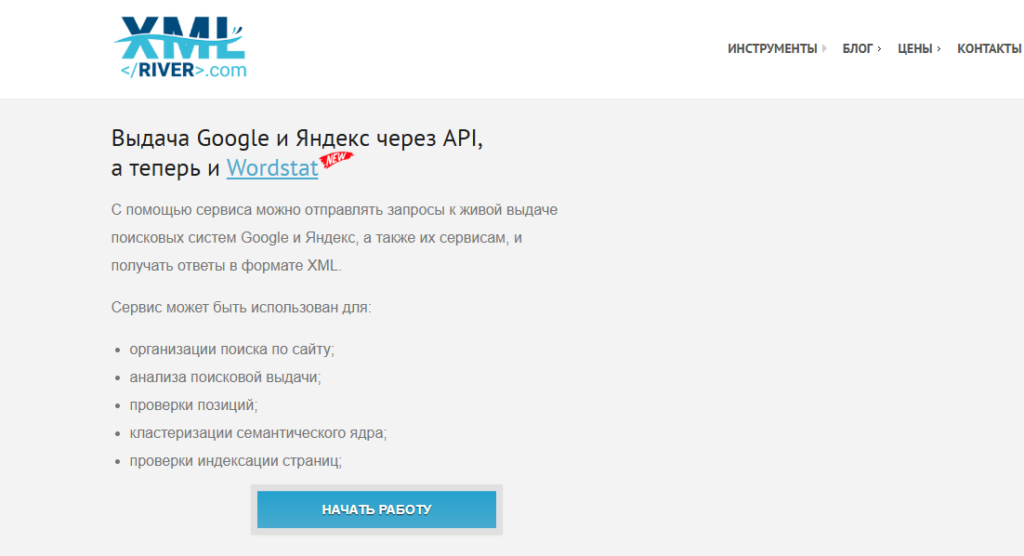Expand the chevron beside ЦЕНЫ
1024x556 pixels.
point(938,48)
